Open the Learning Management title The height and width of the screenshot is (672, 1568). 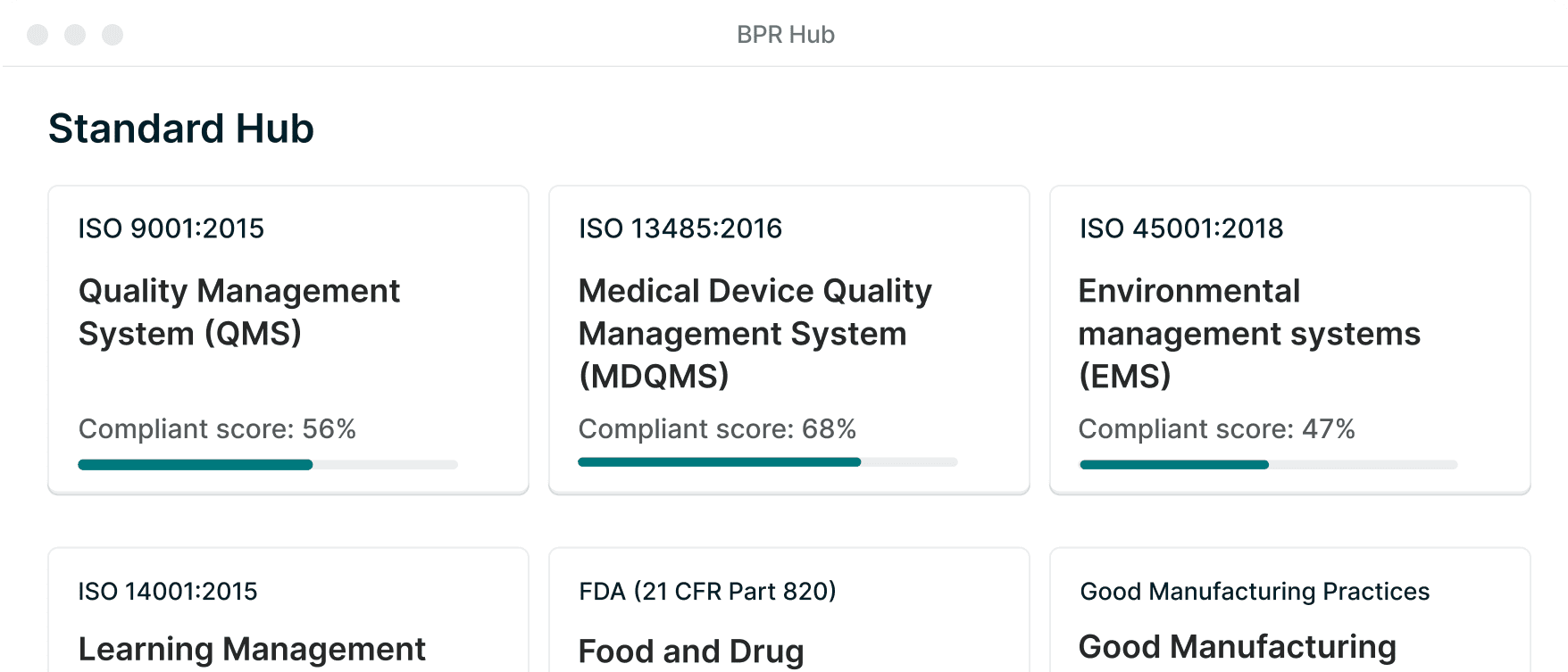[x=252, y=650]
